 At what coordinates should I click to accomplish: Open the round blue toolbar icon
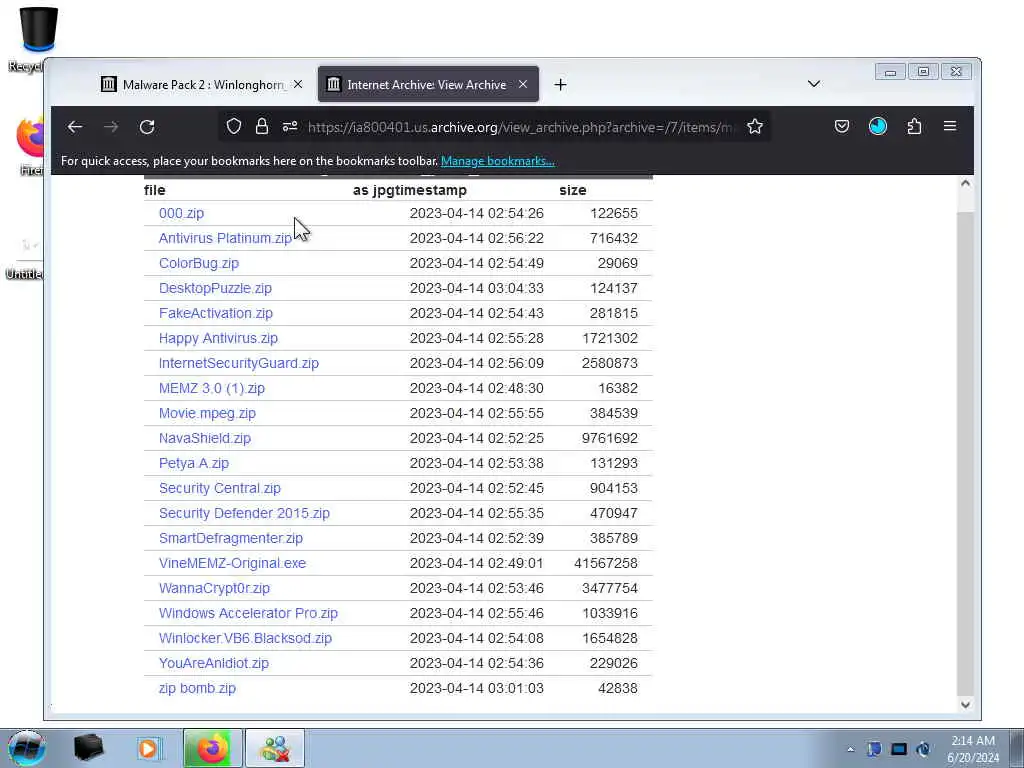(878, 126)
